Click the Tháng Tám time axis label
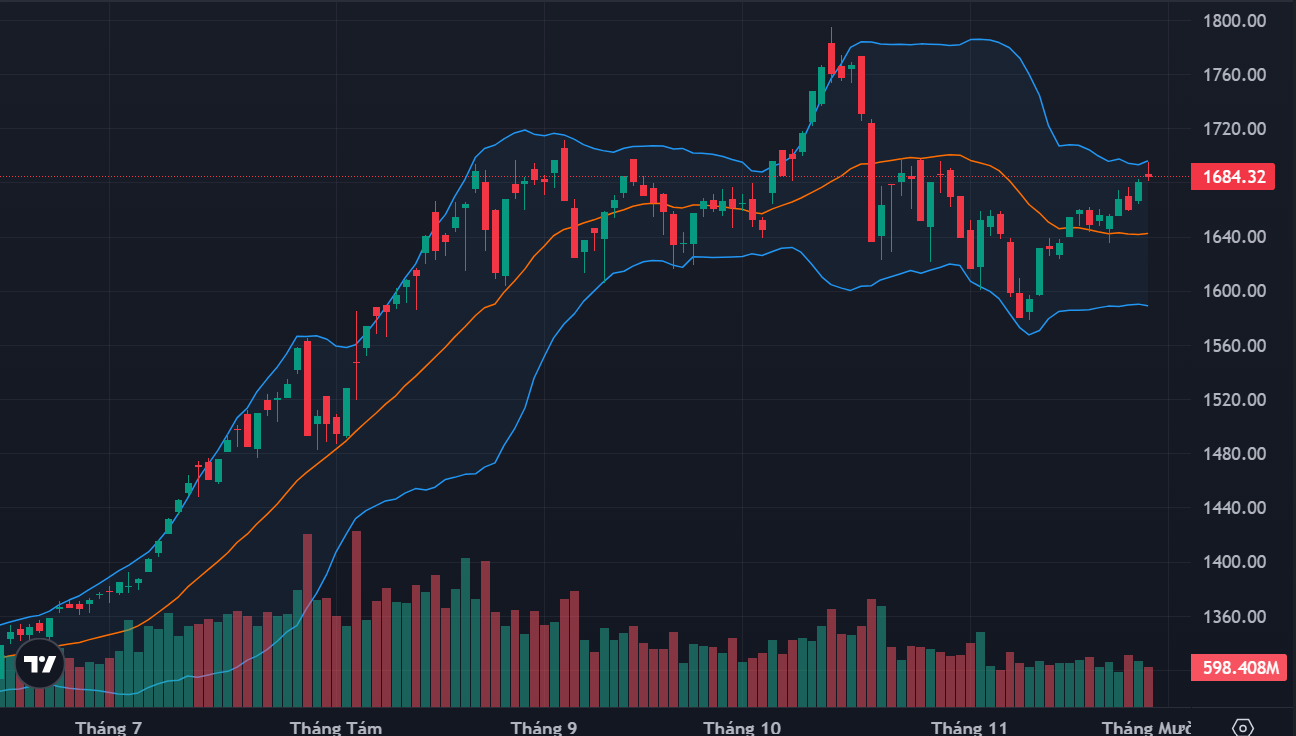 coord(336,727)
